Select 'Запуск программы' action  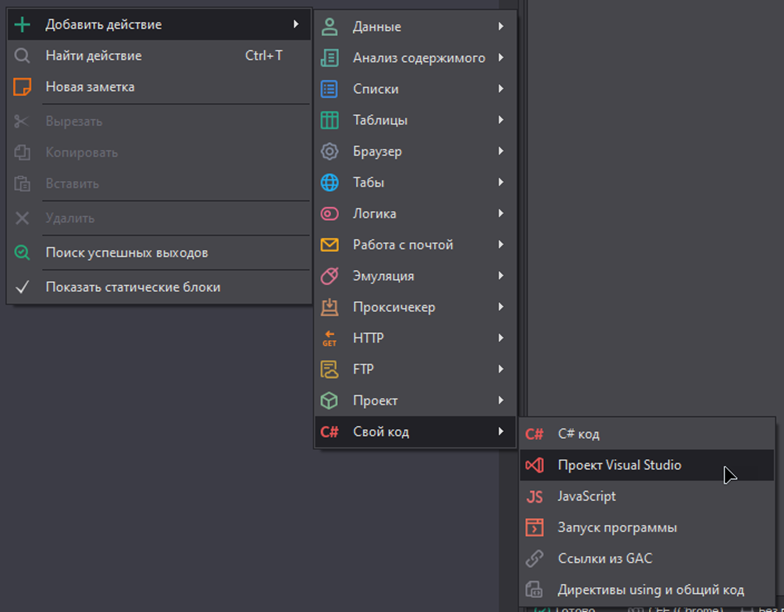617,527
